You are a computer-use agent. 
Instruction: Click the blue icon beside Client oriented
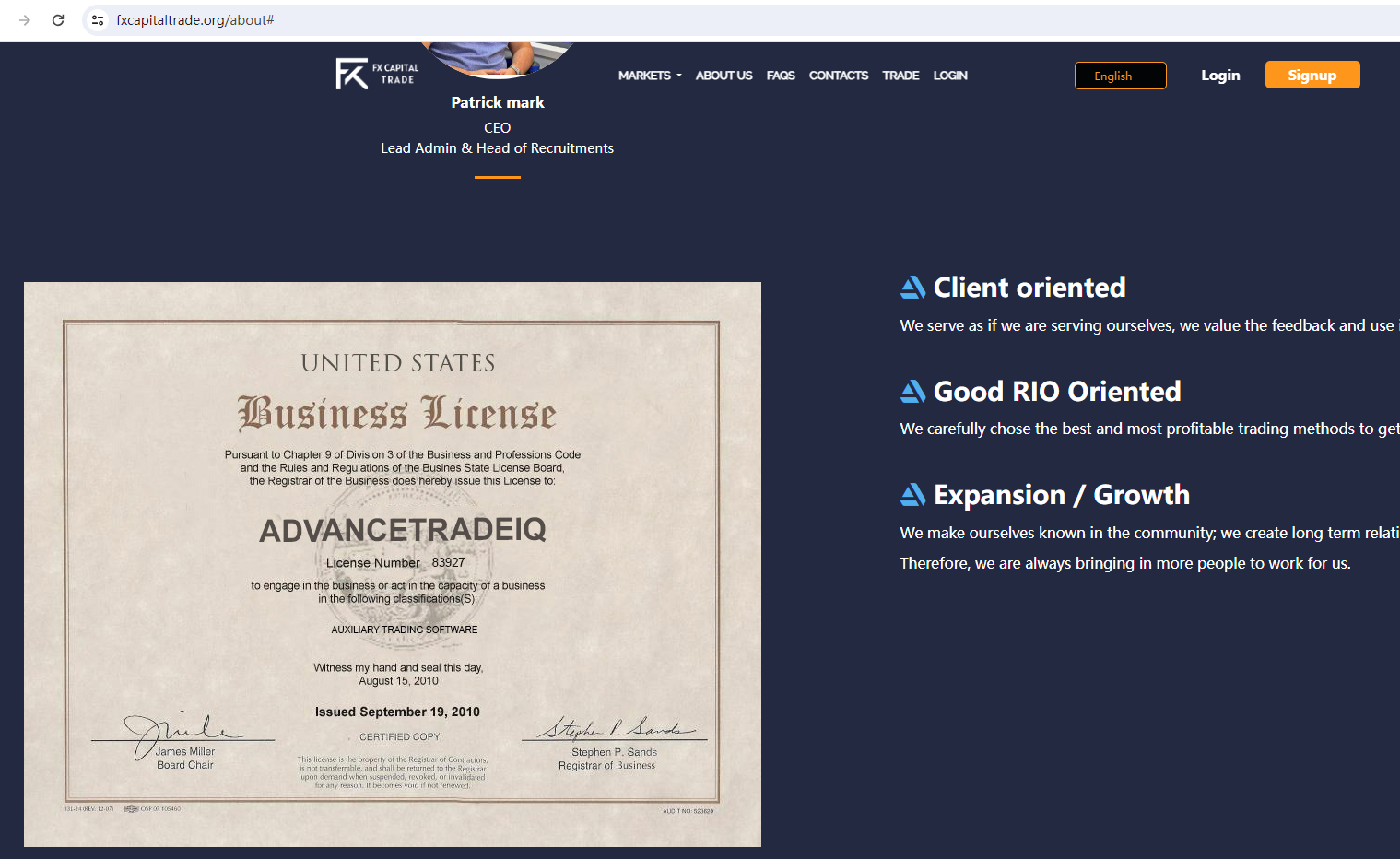click(912, 288)
